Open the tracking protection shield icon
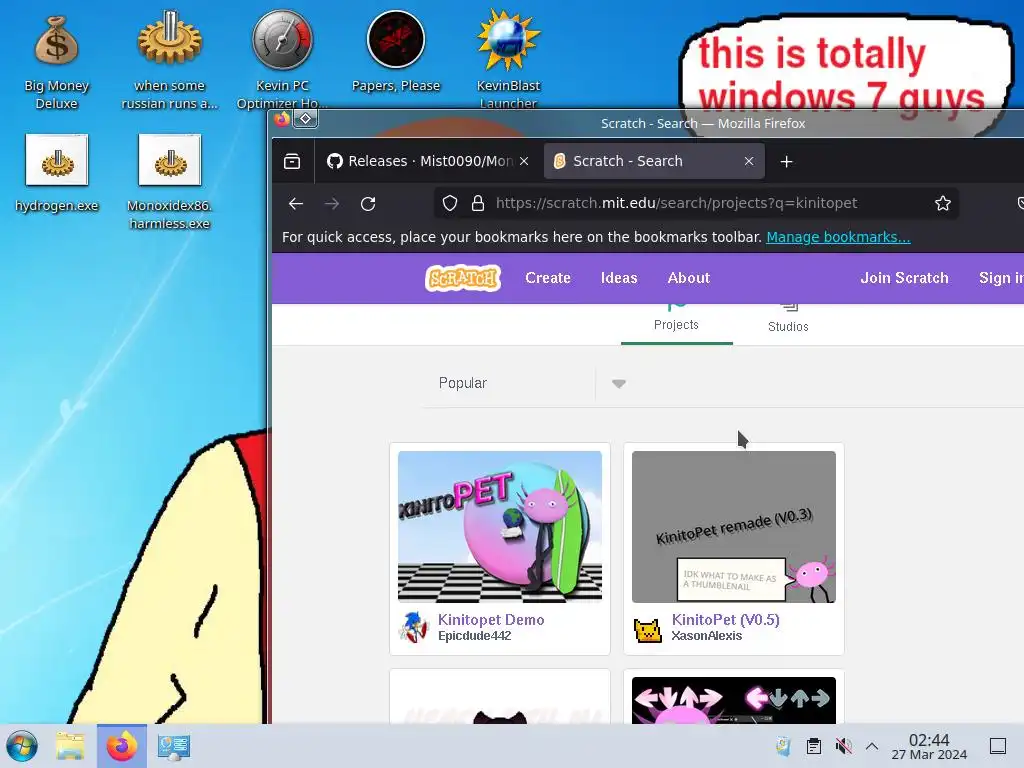1024x768 pixels. coord(450,203)
